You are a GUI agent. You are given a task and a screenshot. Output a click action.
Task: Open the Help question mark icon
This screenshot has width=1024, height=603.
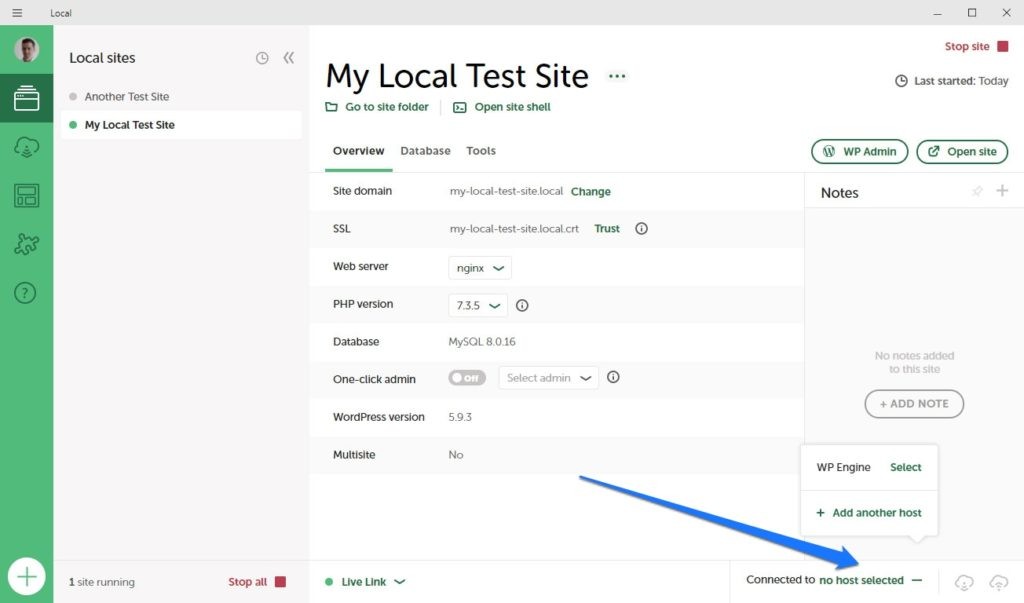[x=26, y=293]
